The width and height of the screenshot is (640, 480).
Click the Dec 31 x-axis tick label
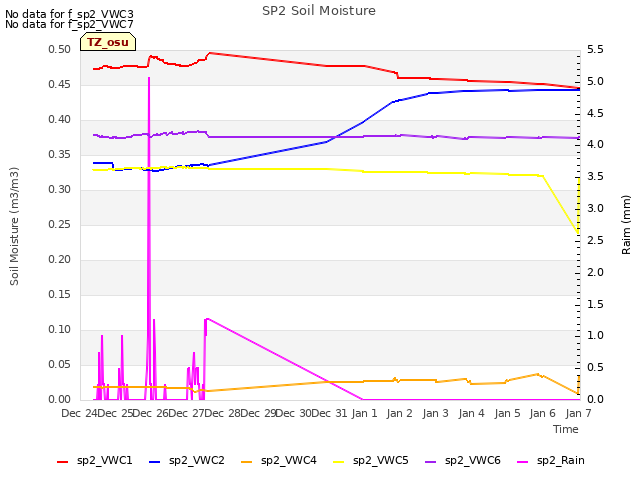point(330,413)
